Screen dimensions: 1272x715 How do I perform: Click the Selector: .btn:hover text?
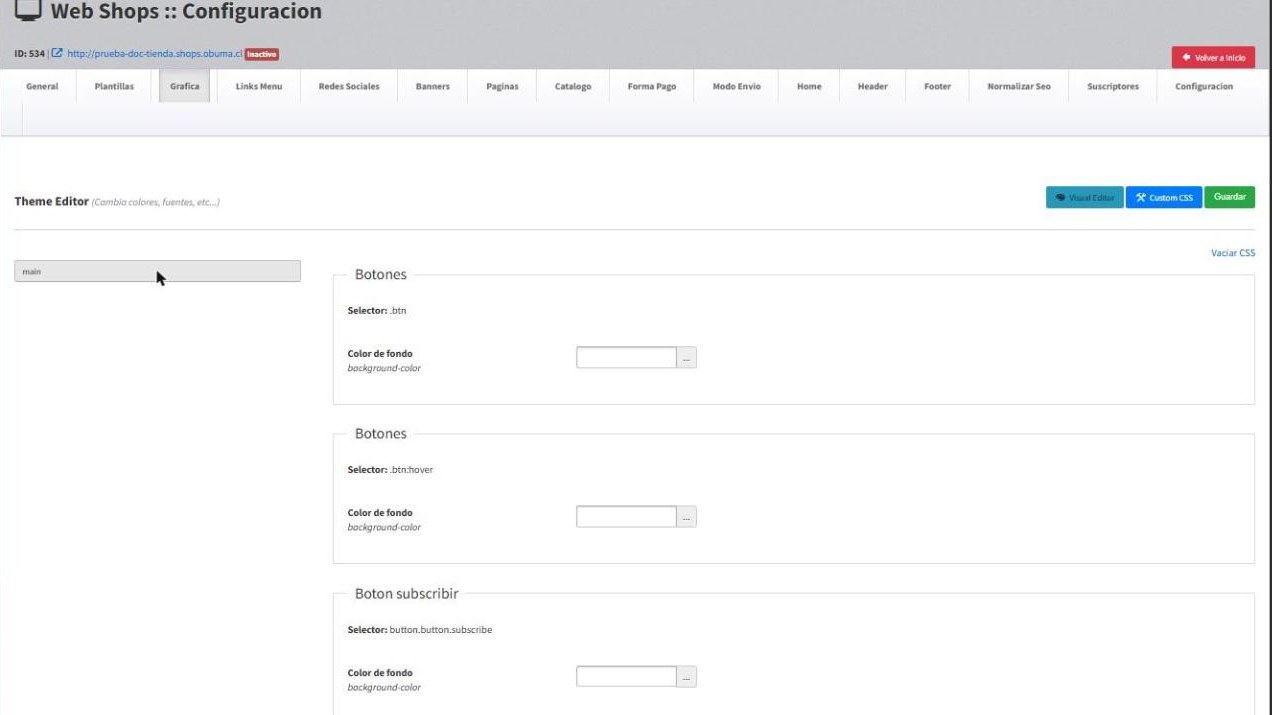pyautogui.click(x=390, y=470)
